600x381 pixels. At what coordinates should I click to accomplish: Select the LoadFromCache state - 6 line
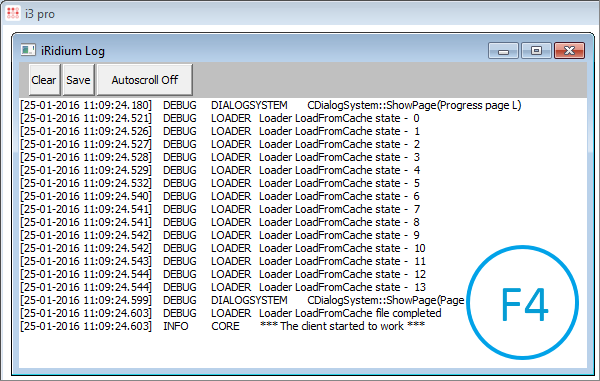click(220, 196)
